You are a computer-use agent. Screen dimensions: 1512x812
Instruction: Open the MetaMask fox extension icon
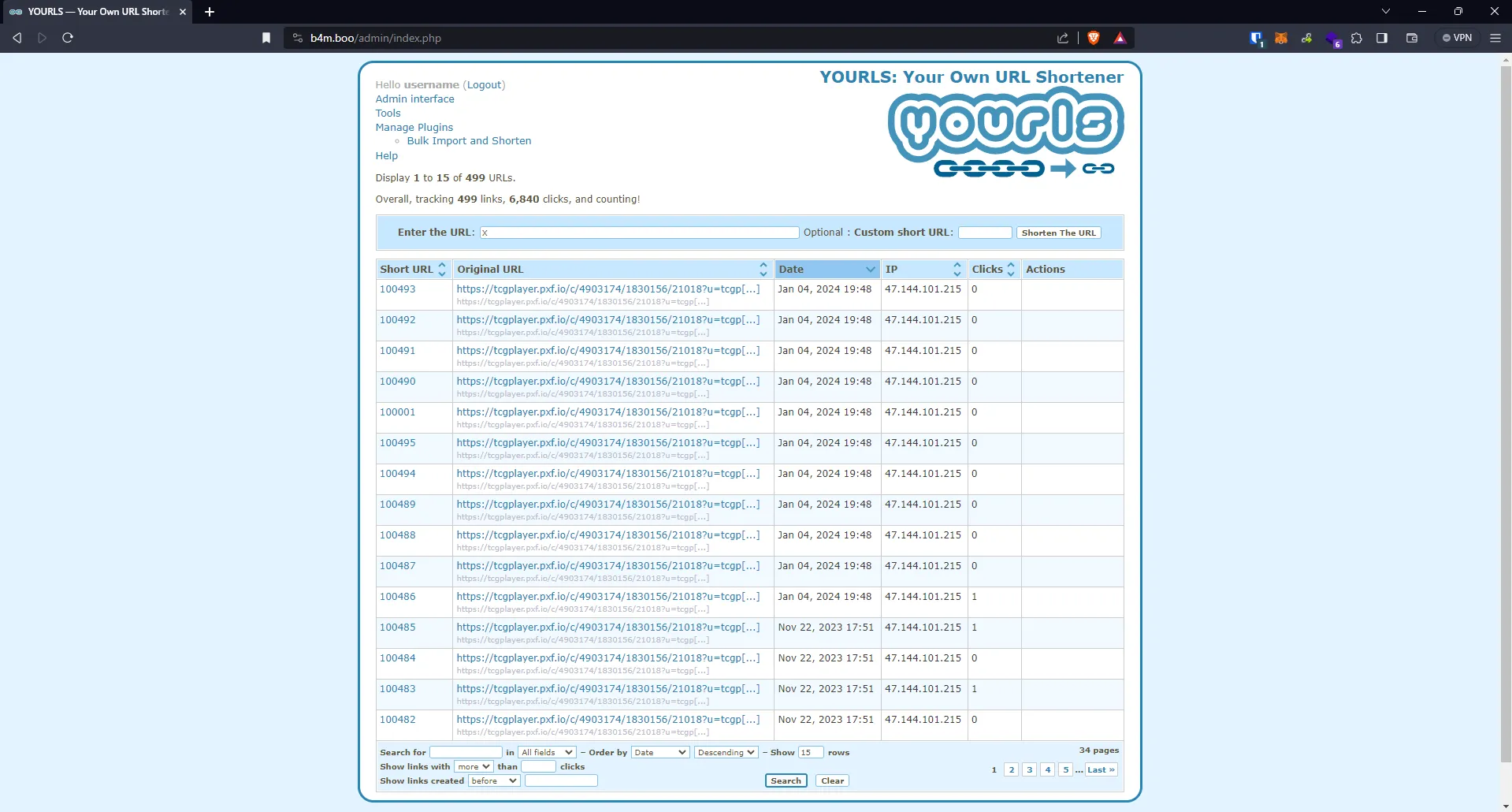[1281, 38]
